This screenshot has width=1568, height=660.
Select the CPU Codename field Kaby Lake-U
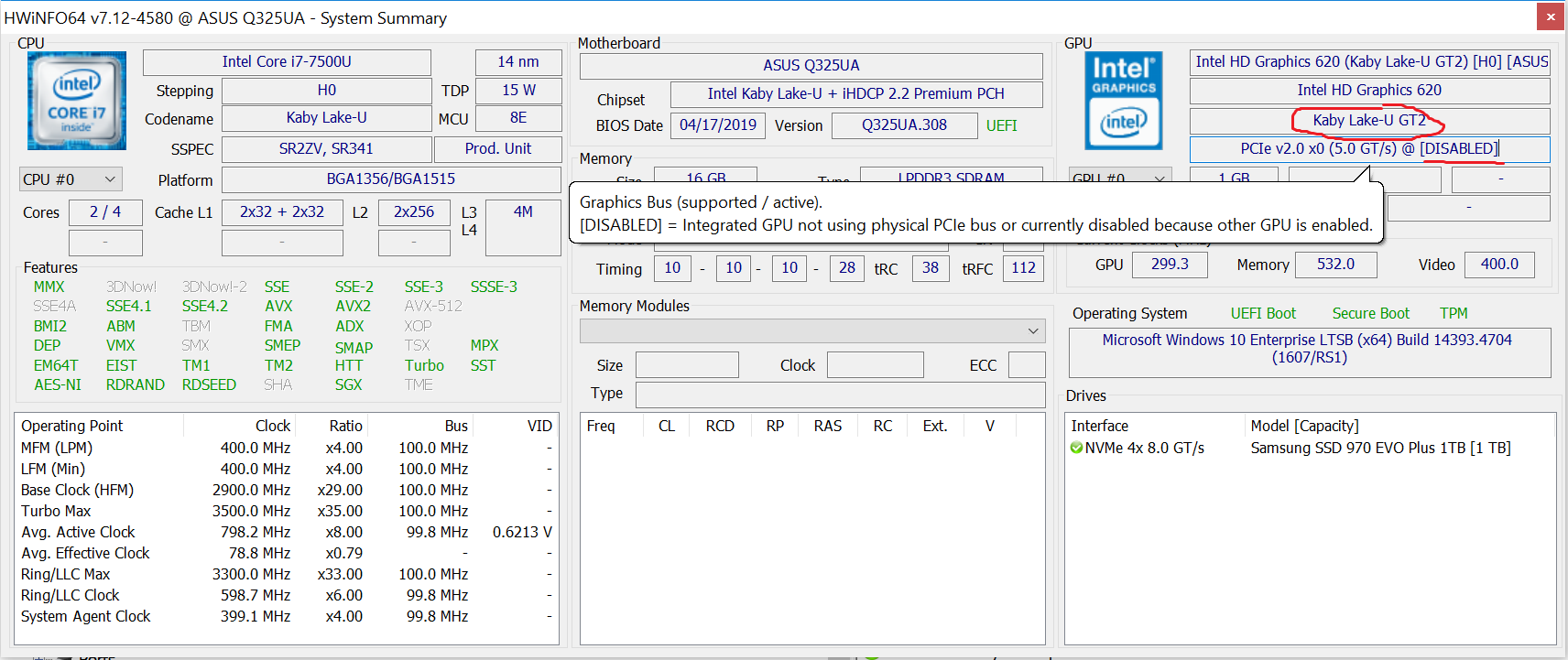point(327,118)
